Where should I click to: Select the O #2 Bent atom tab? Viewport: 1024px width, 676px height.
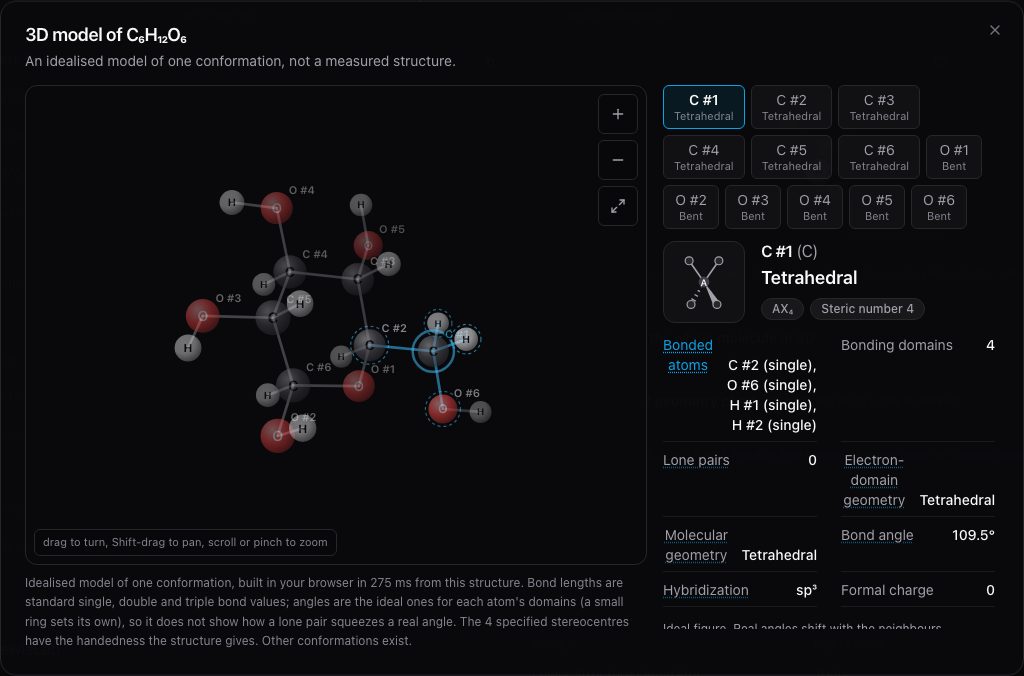(690, 208)
